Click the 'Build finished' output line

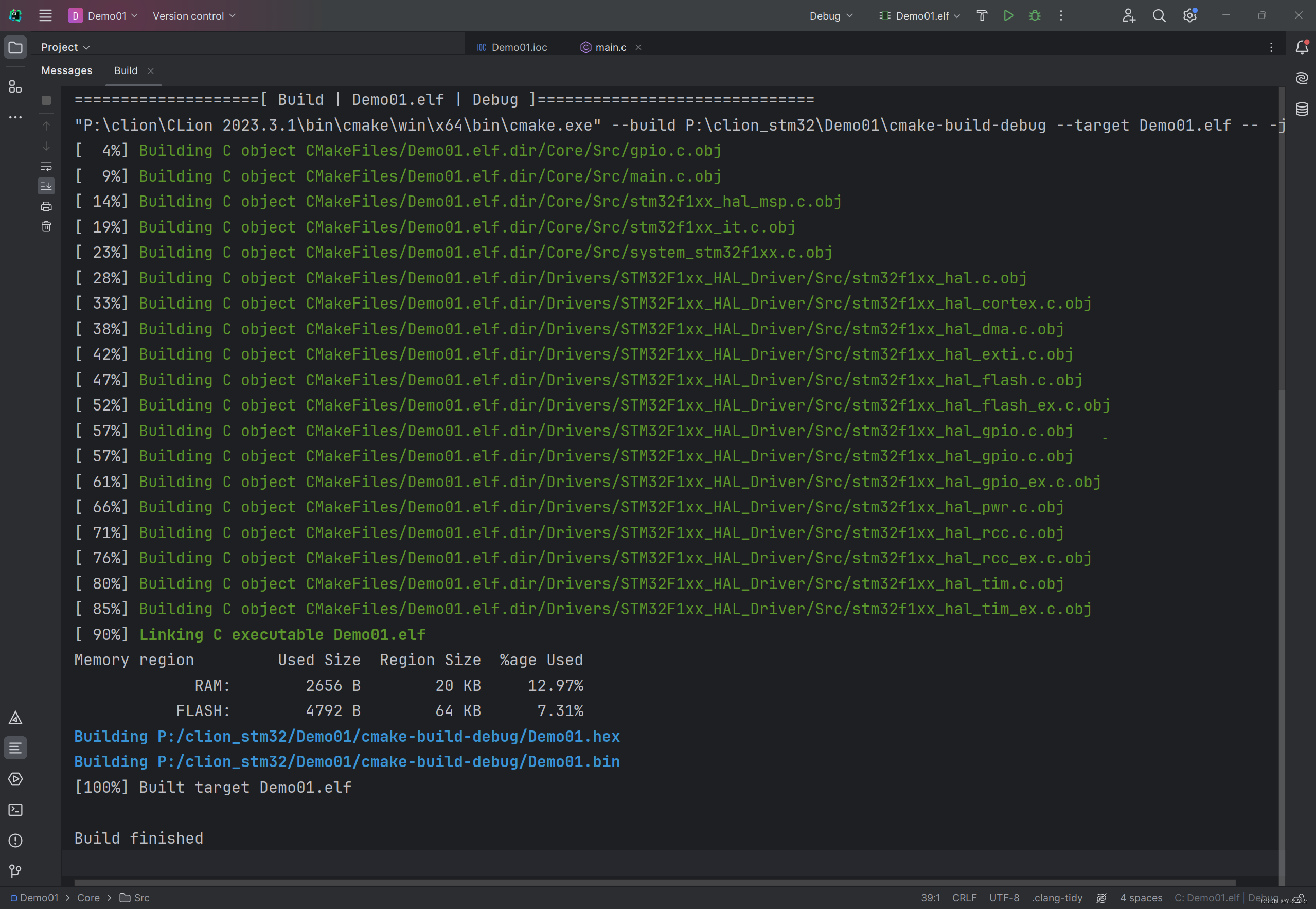(139, 839)
